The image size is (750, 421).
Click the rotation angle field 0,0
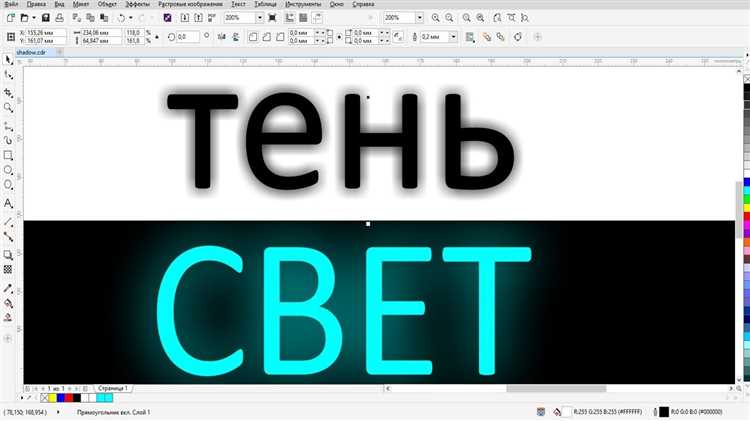(188, 37)
